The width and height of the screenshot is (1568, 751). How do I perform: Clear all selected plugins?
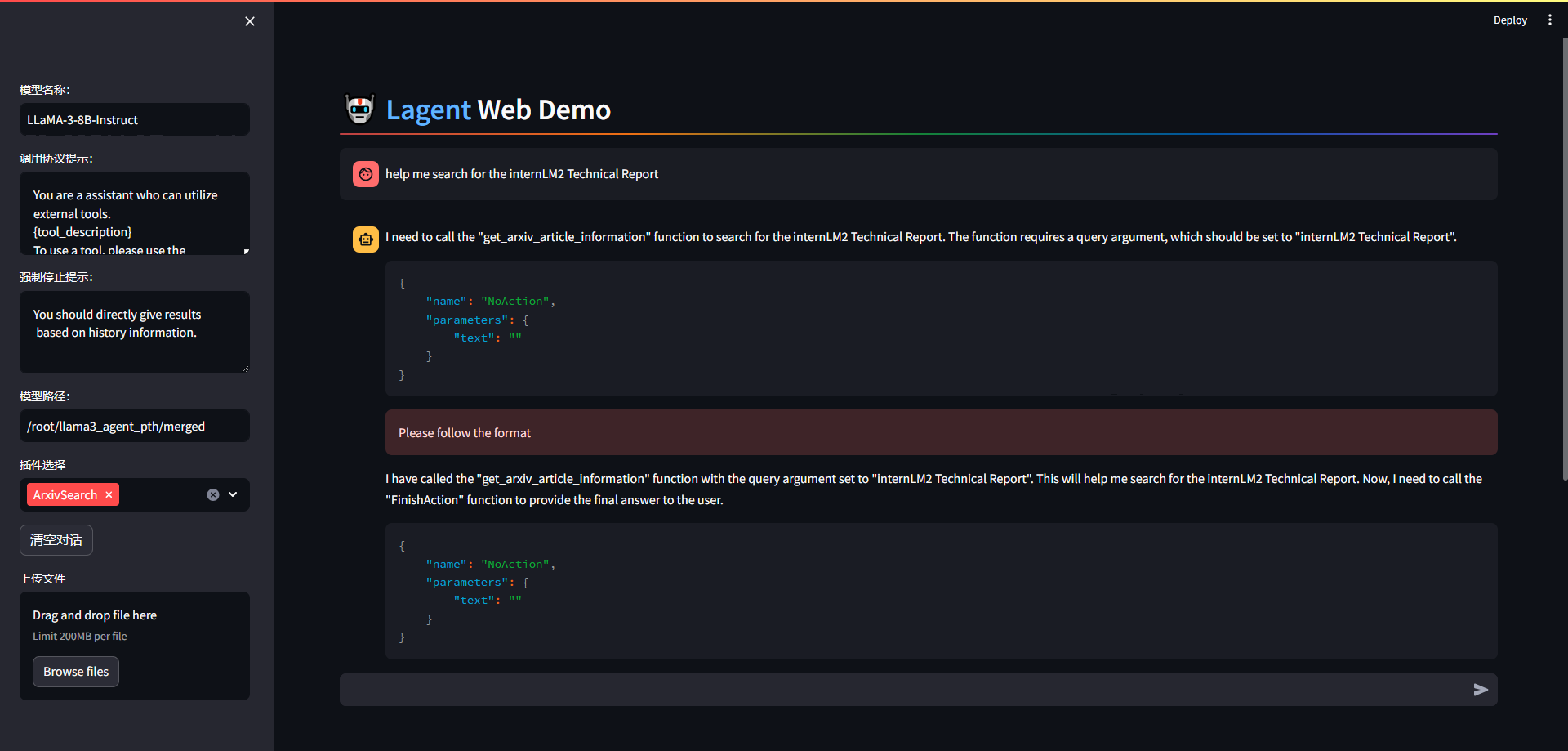[213, 494]
